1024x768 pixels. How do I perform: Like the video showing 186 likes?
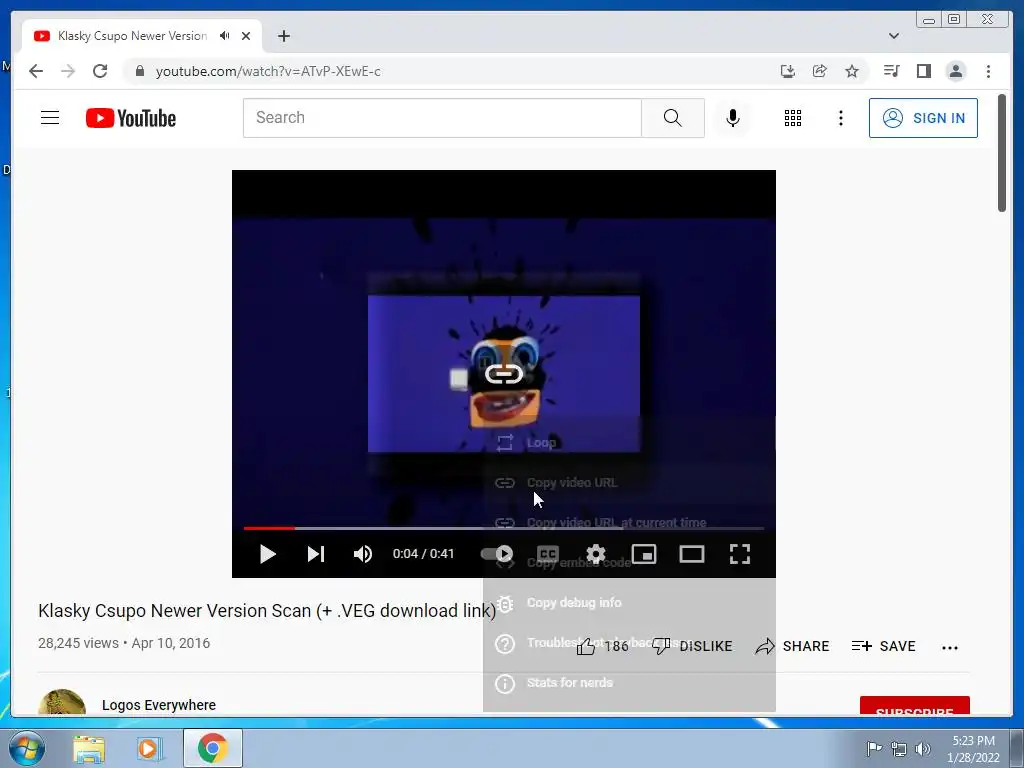click(x=602, y=647)
